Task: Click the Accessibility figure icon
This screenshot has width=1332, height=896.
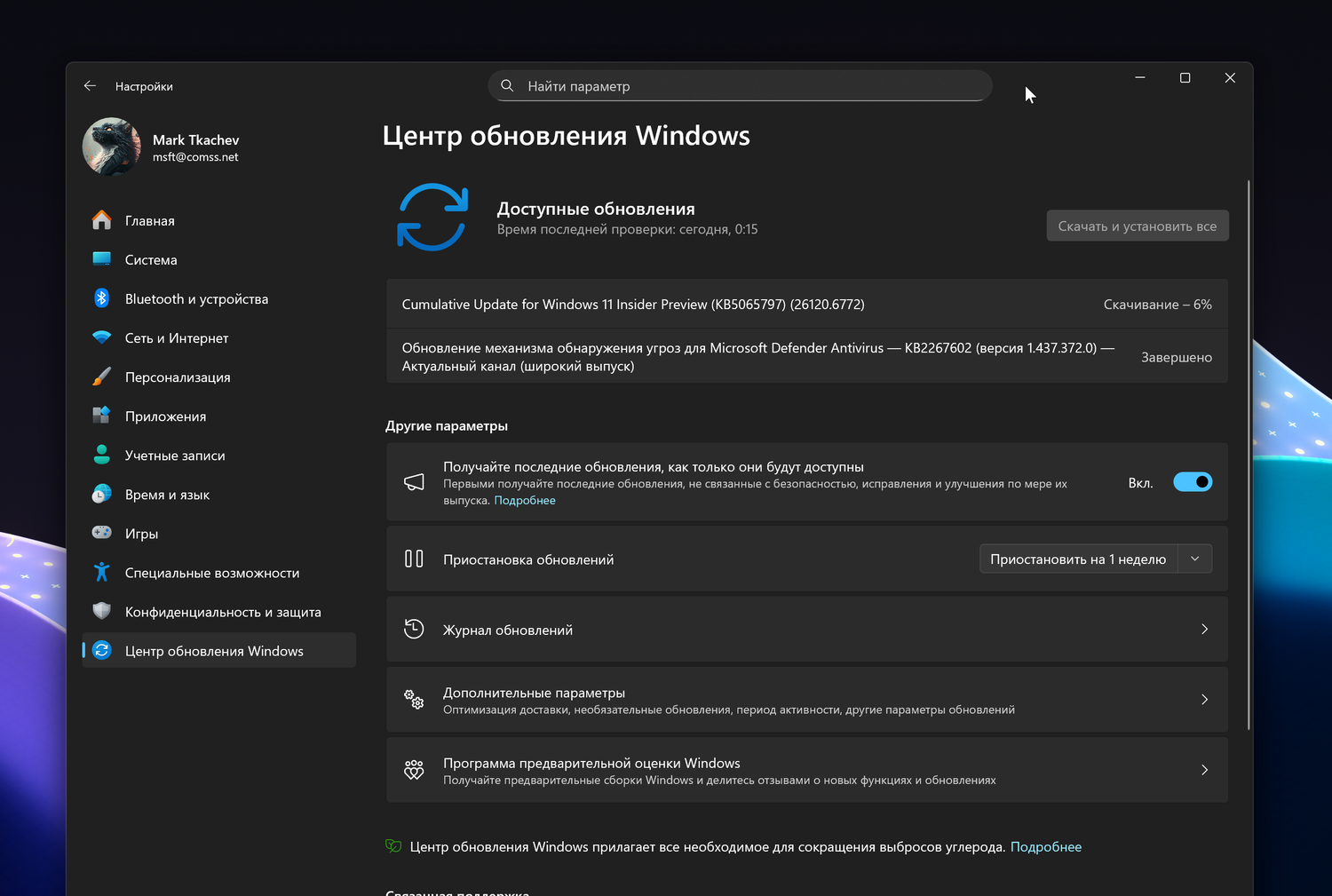Action: [102, 573]
